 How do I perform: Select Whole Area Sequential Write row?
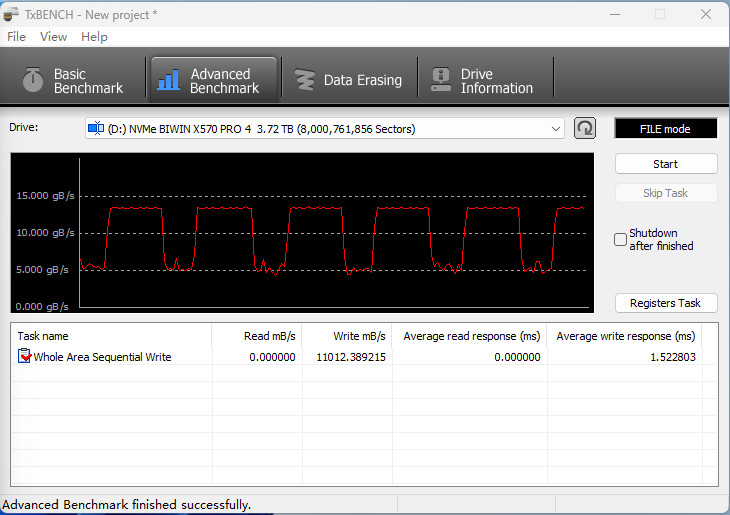tap(102, 357)
